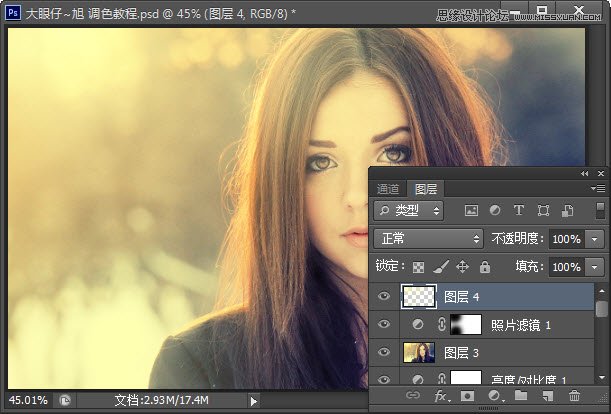
Task: Select the 图层 4 layer thumbnail
Action: point(419,297)
